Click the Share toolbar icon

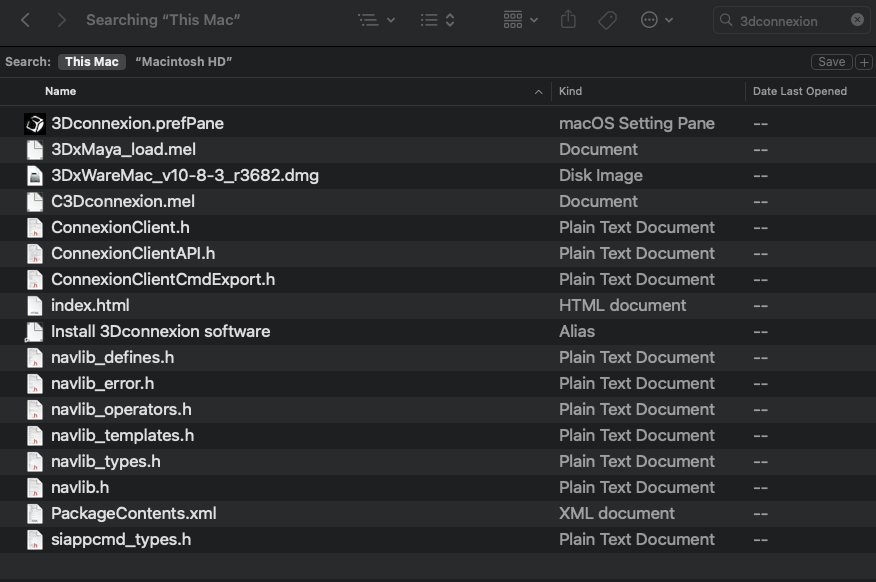click(569, 20)
